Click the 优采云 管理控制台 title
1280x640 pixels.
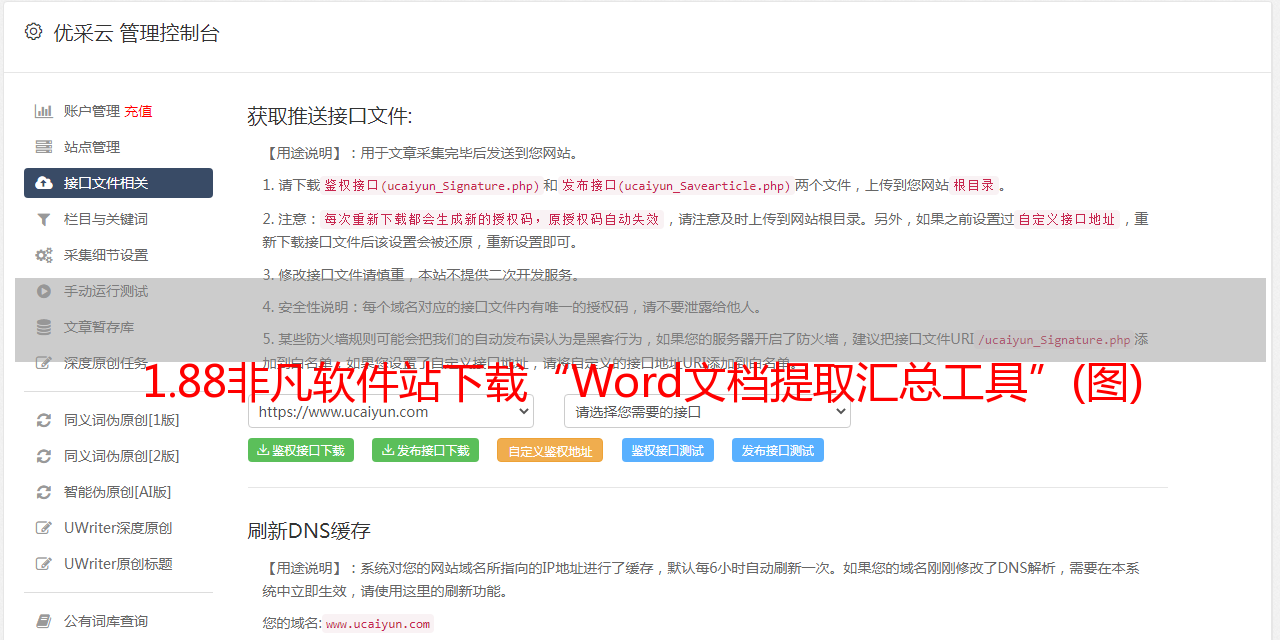tap(136, 33)
